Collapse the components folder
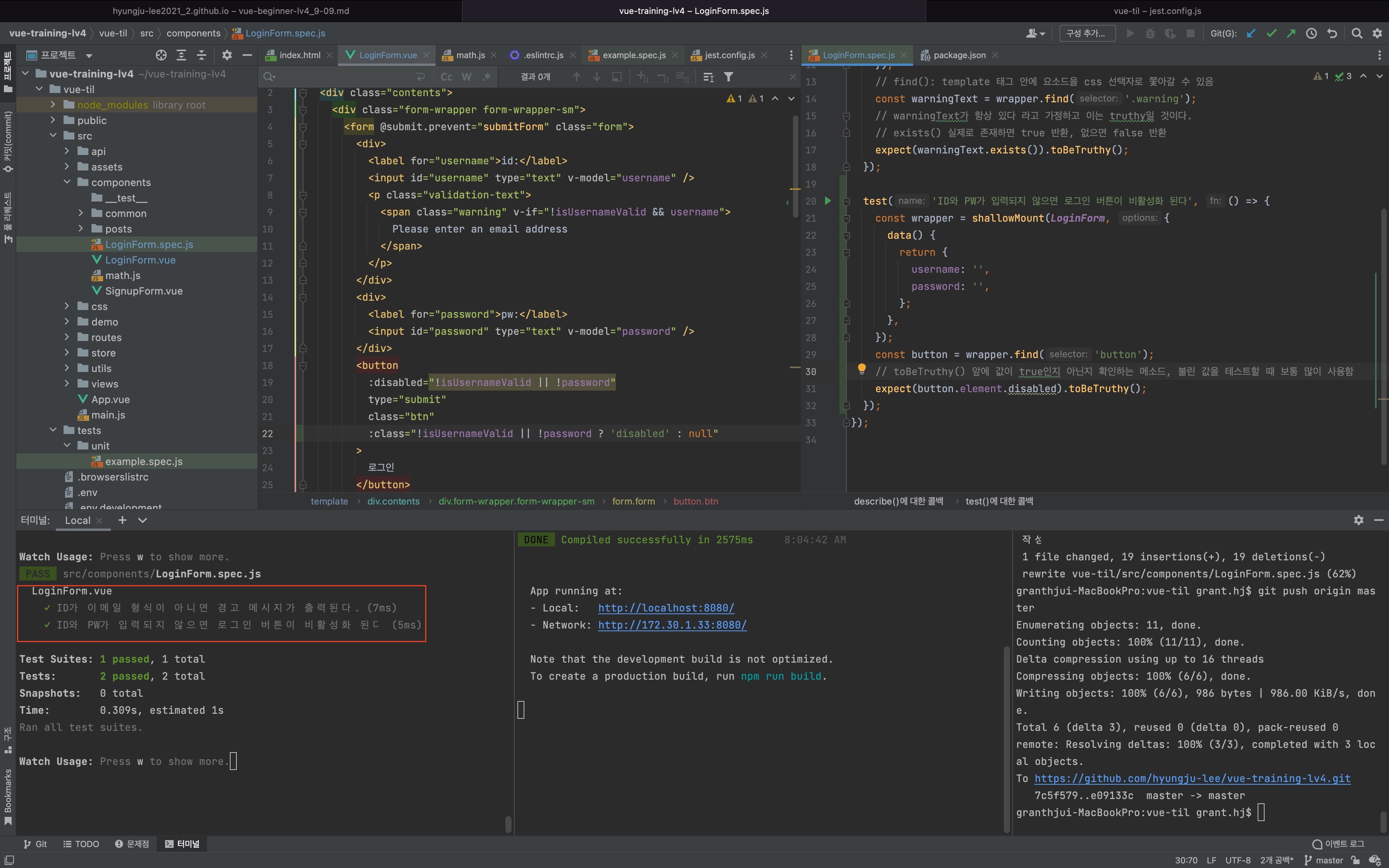 click(67, 182)
